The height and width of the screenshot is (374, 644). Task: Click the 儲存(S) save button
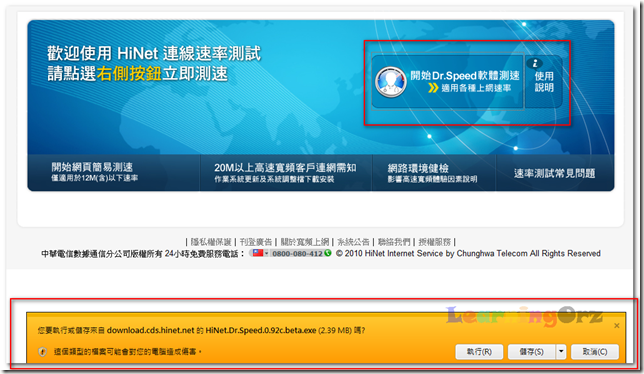pyautogui.click(x=531, y=351)
